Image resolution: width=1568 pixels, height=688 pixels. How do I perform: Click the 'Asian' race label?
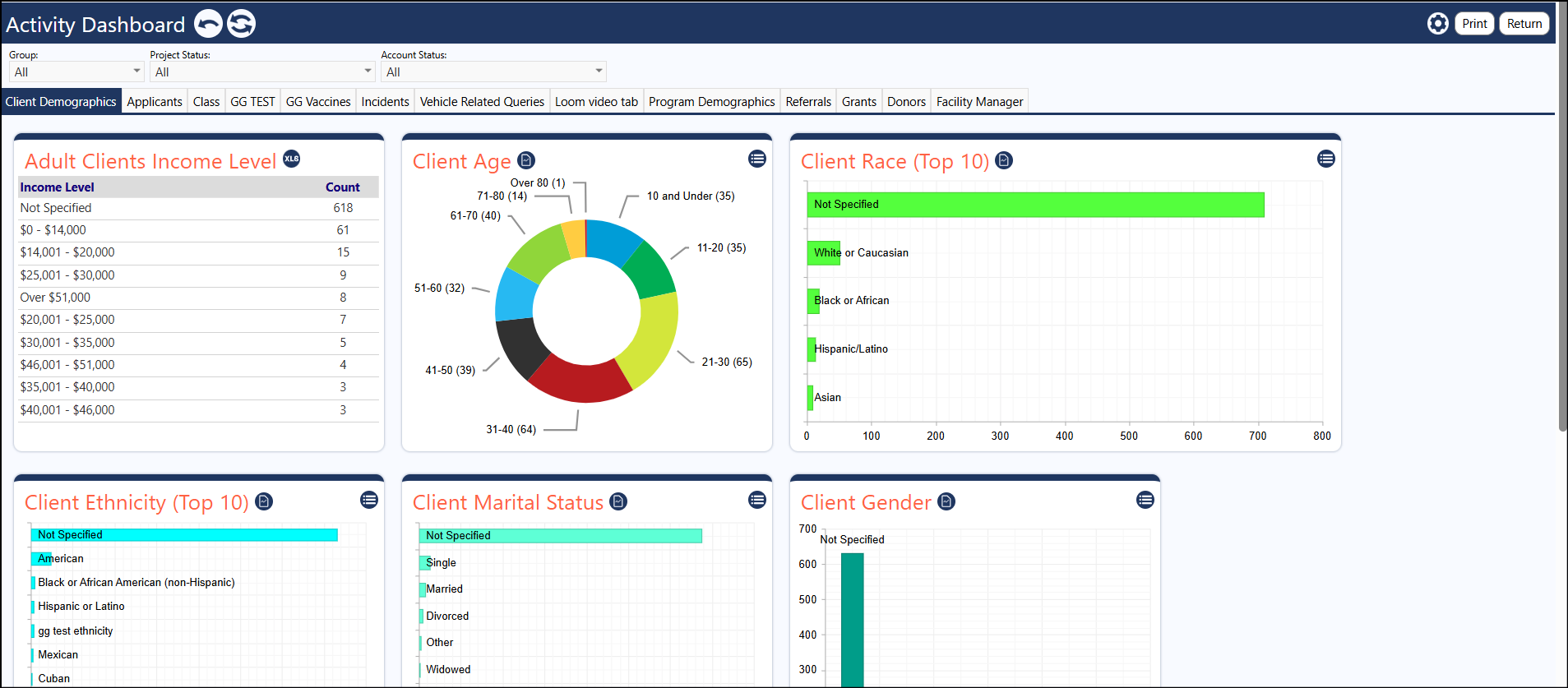(827, 397)
